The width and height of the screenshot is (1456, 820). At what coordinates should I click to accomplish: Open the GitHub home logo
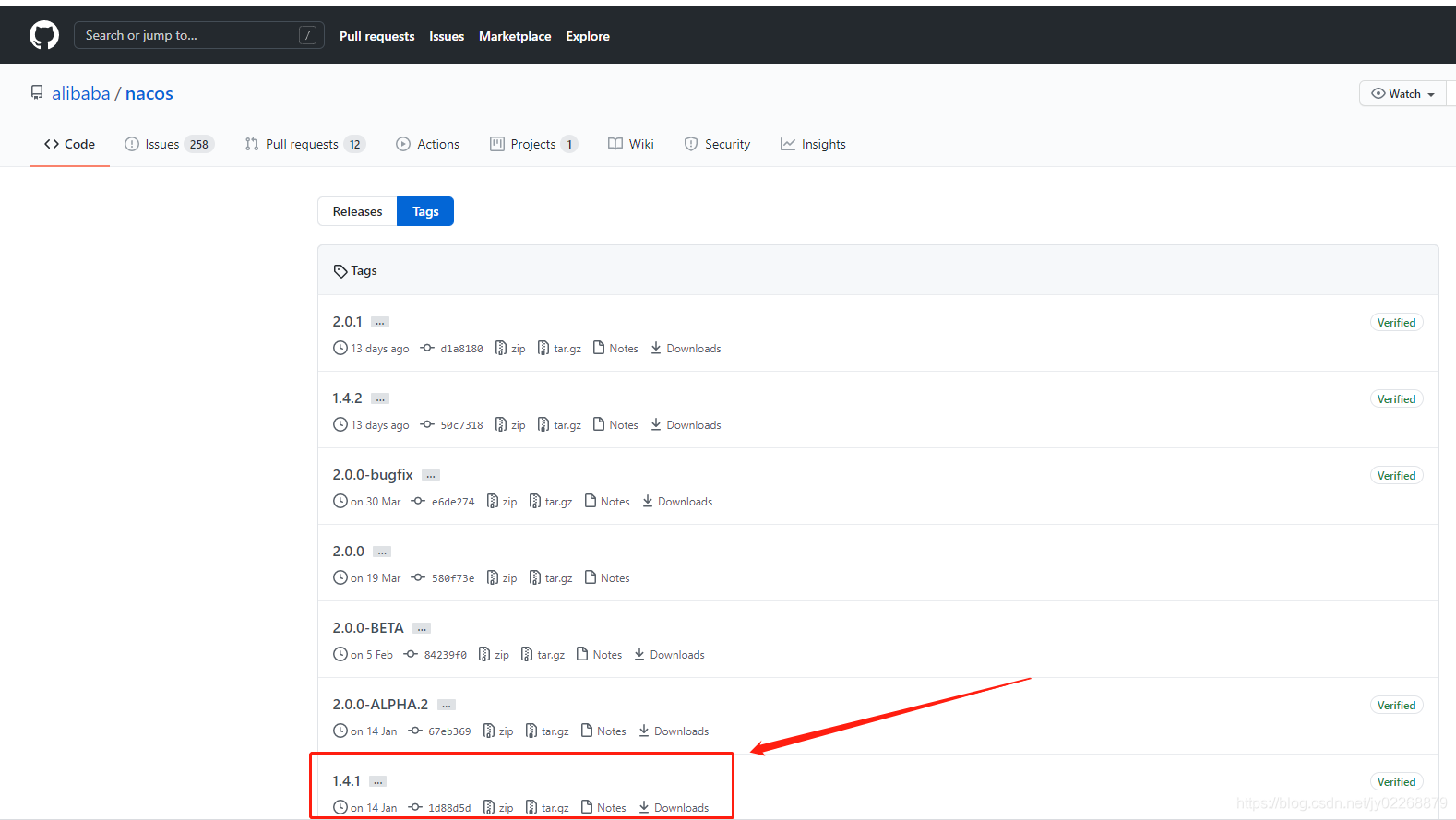pyautogui.click(x=44, y=35)
